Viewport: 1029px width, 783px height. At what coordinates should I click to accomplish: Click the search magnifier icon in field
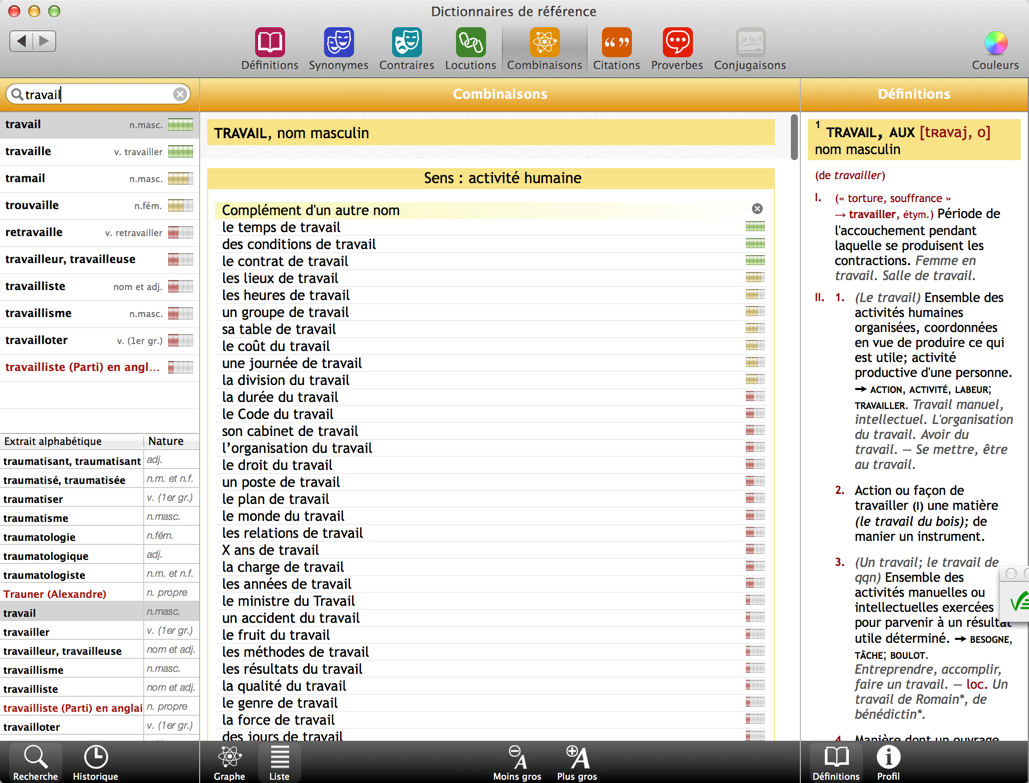pyautogui.click(x=17, y=95)
